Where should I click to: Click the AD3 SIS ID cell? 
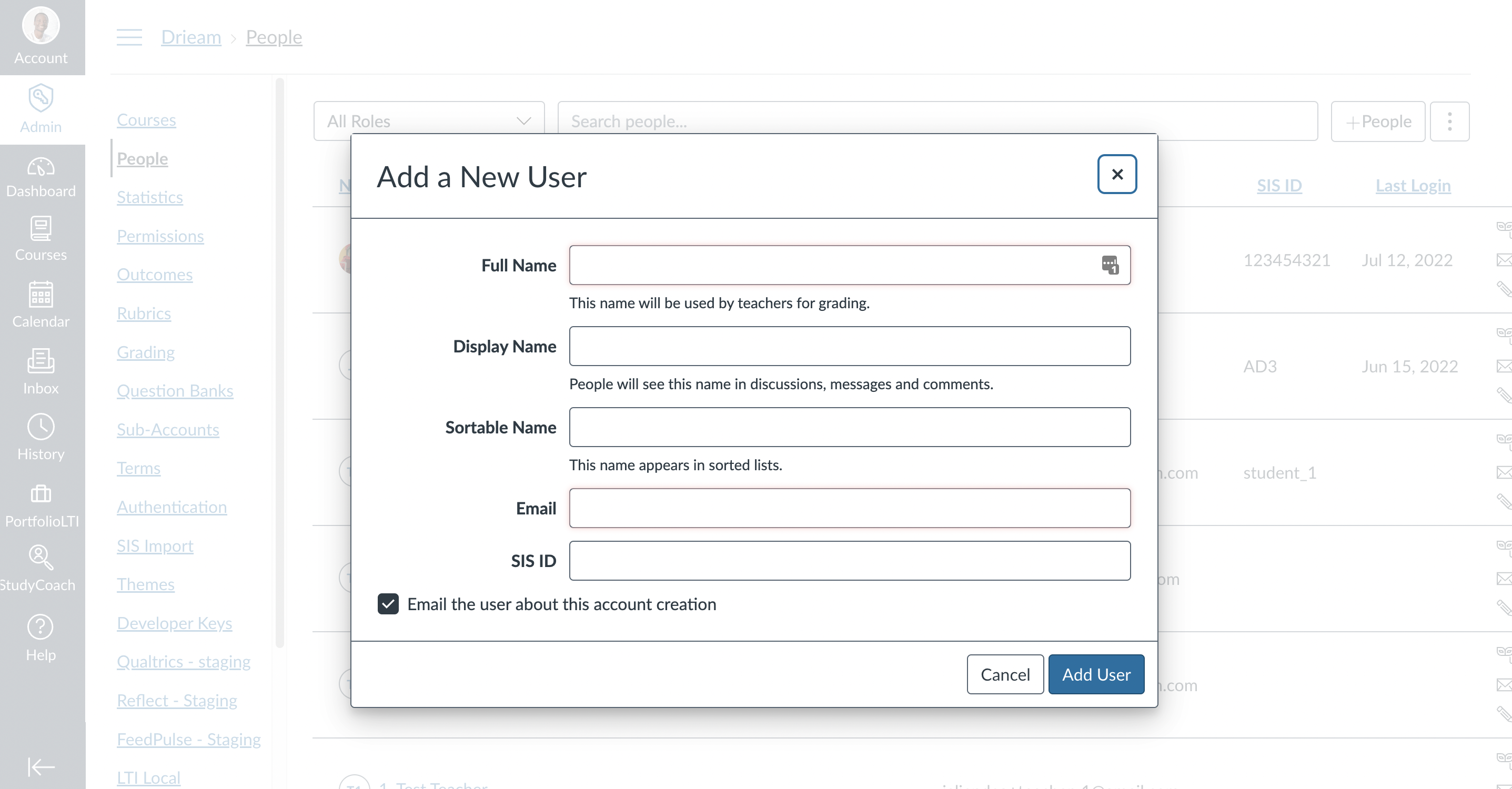(x=1260, y=366)
